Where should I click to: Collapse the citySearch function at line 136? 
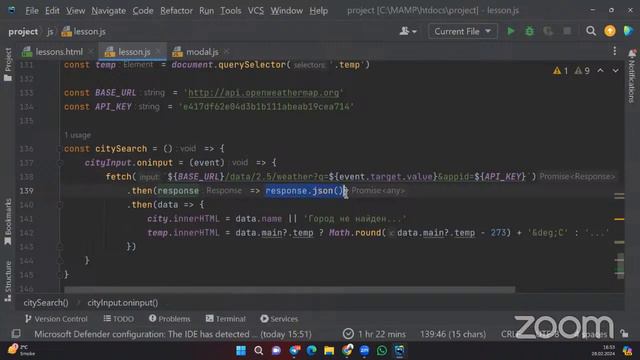60,149
